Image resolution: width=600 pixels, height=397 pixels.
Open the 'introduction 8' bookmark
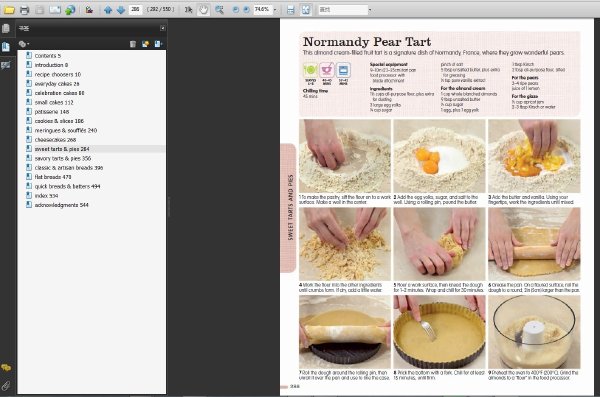point(51,65)
